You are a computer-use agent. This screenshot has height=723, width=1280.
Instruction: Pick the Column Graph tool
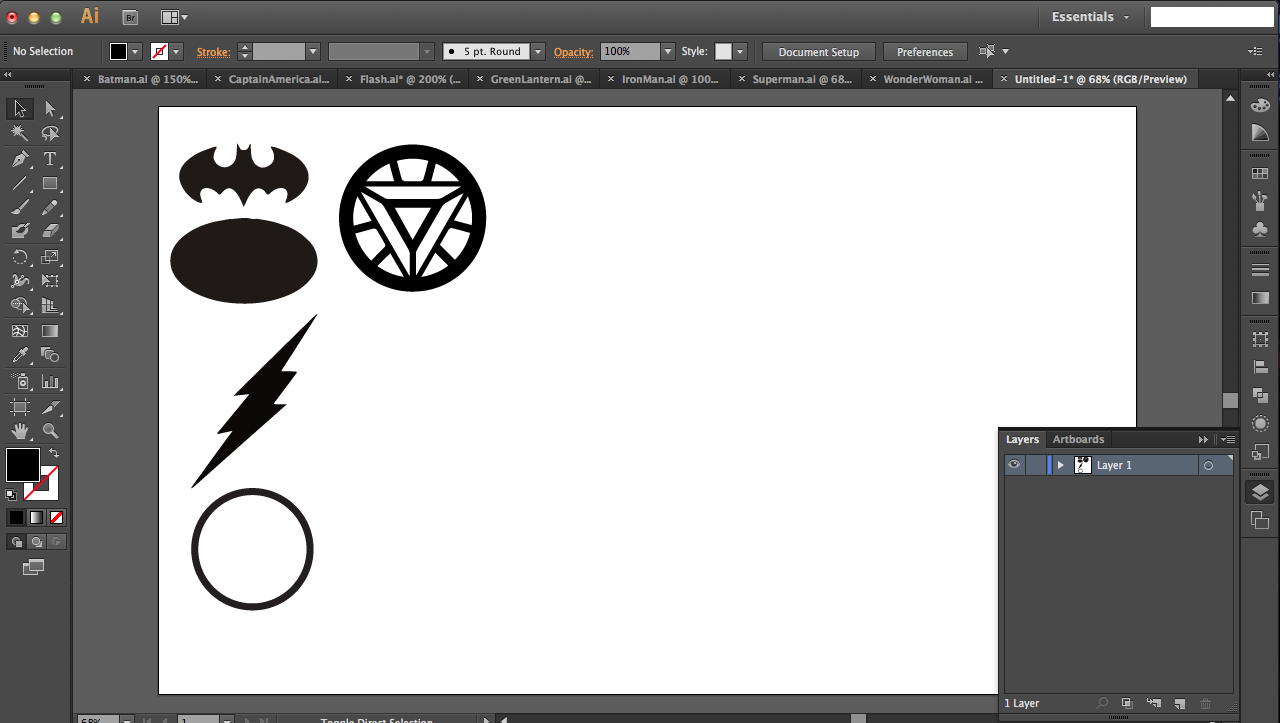click(50, 381)
